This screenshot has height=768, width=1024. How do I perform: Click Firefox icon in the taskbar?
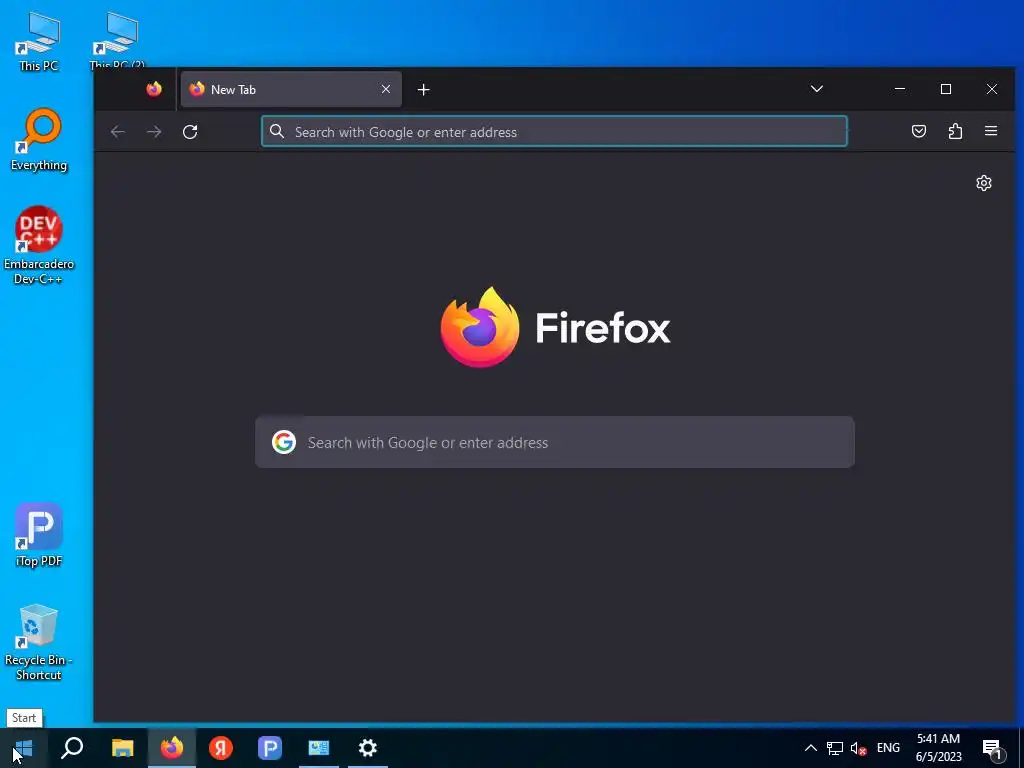[172, 748]
